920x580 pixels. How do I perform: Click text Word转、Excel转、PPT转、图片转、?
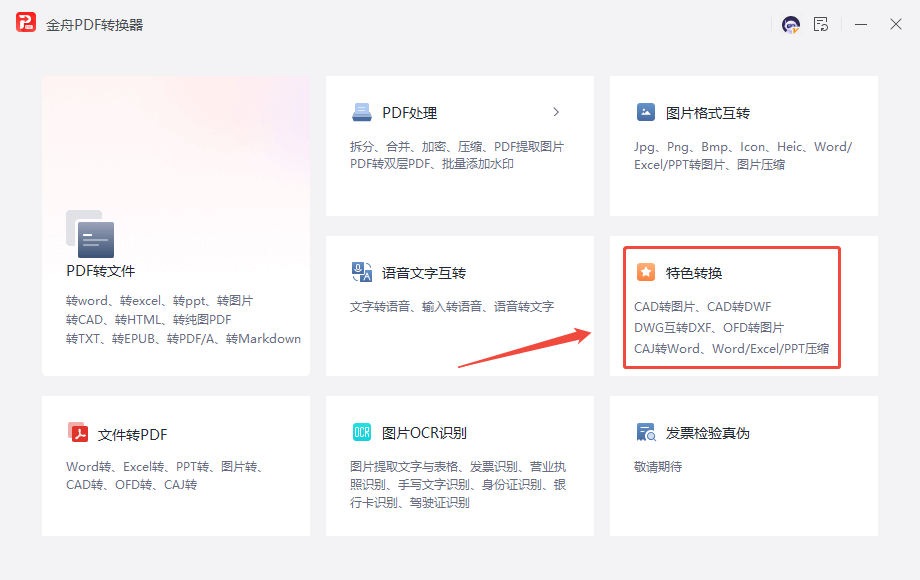[x=164, y=466]
